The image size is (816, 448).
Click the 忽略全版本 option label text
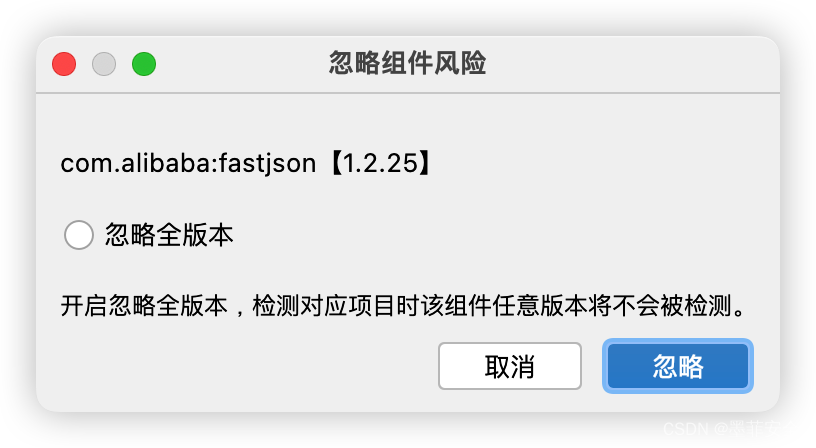pyautogui.click(x=169, y=235)
